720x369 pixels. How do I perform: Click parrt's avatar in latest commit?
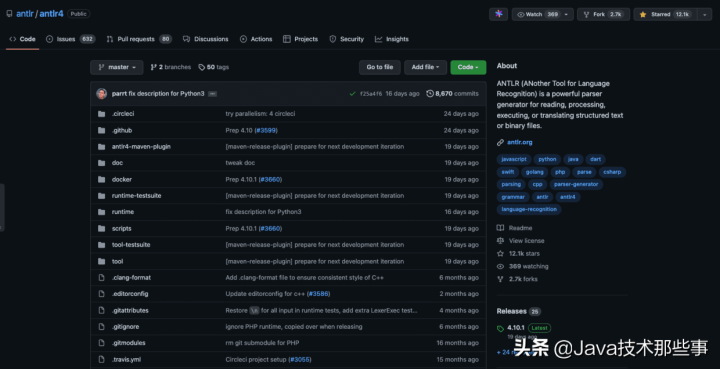click(x=101, y=94)
